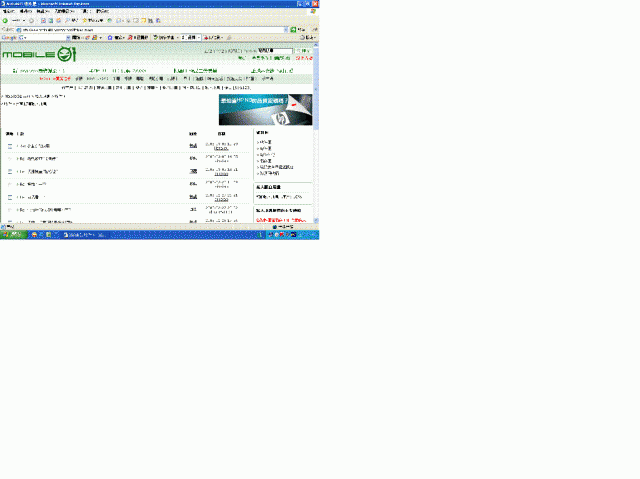
Task: Click inside the browser address bar
Action: click(149, 30)
